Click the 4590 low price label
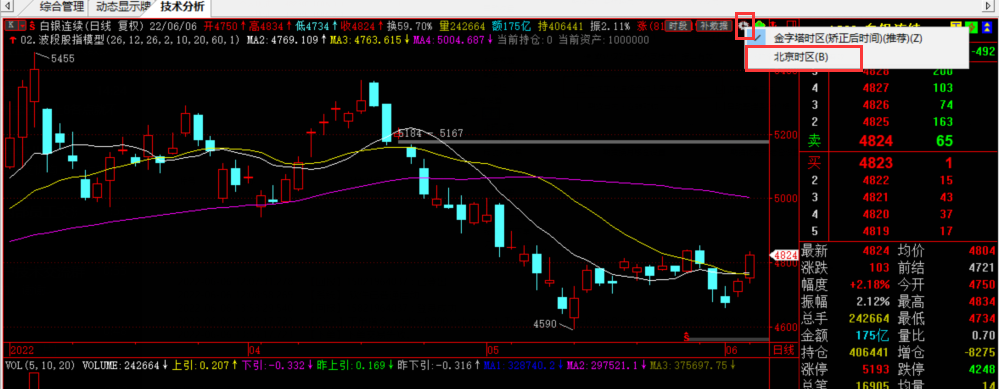This screenshot has width=999, height=389. (545, 325)
